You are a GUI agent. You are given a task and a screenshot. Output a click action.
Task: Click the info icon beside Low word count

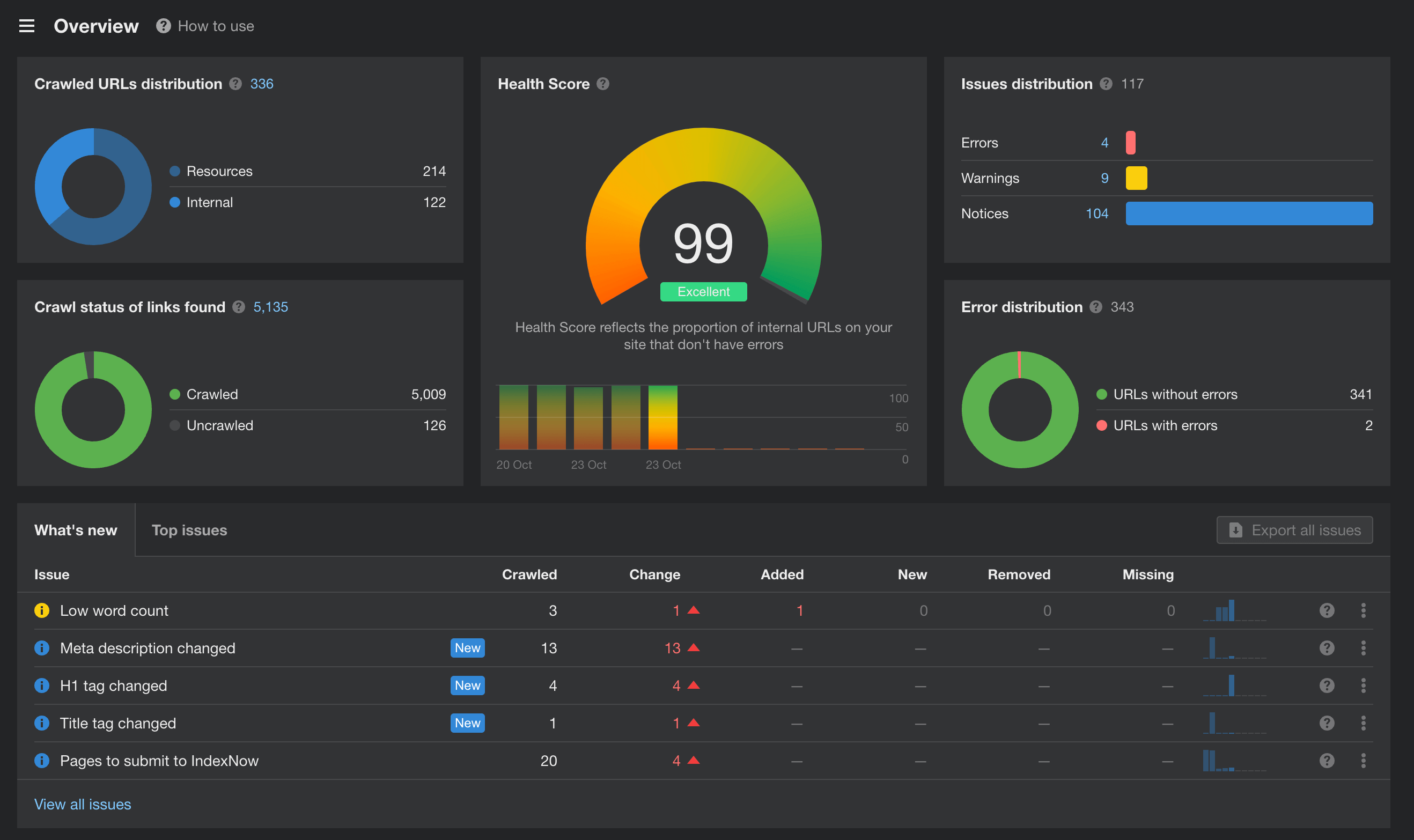[x=42, y=610]
